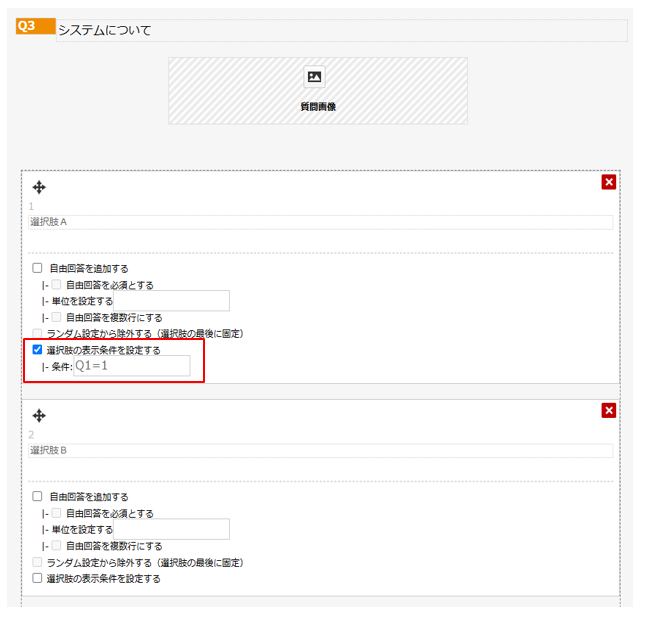The width and height of the screenshot is (645, 640).
Task: Delete choice 2 with red X button
Action: point(608,410)
